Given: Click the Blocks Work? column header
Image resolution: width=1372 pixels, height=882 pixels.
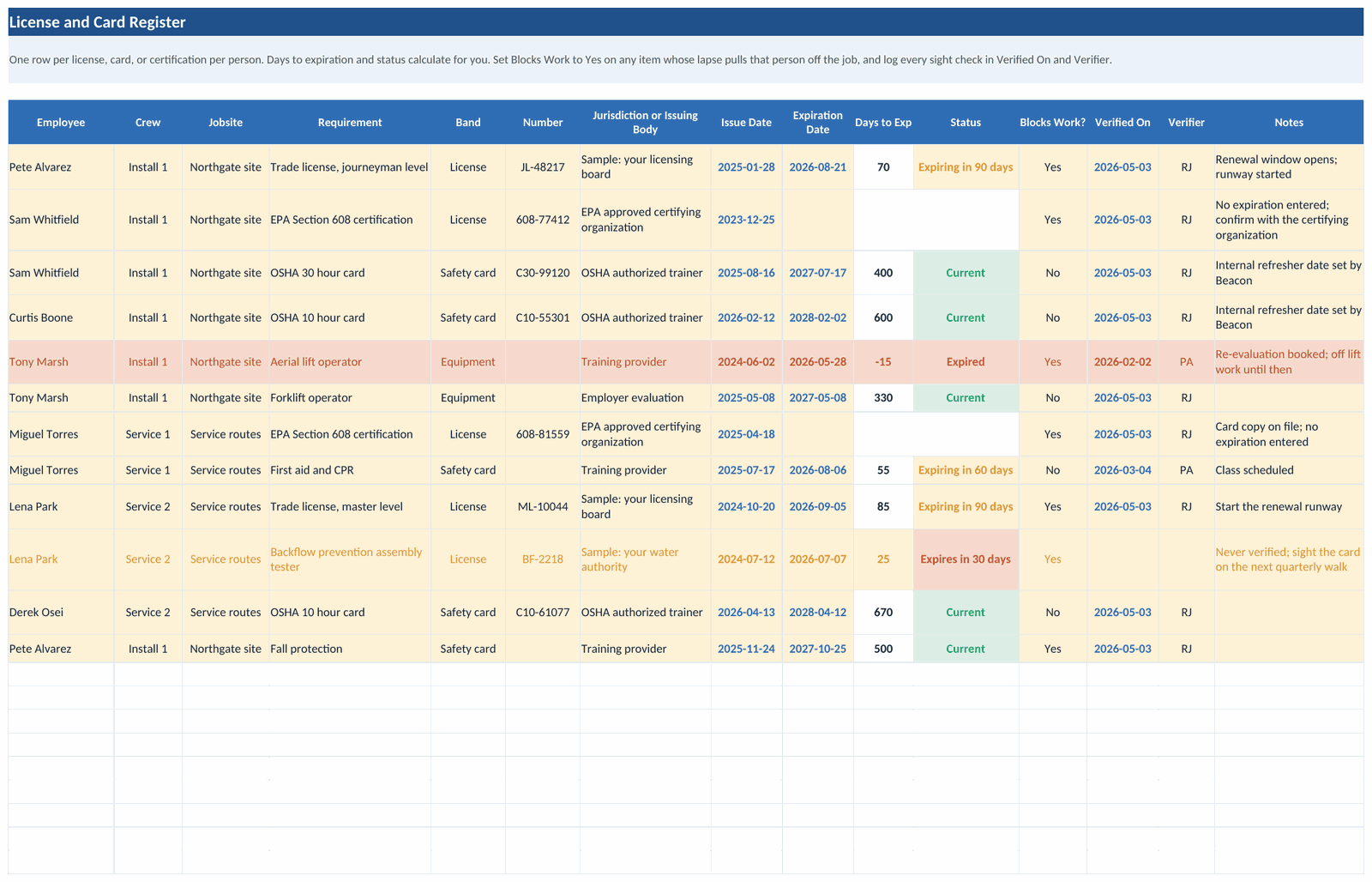Looking at the screenshot, I should point(1052,123).
